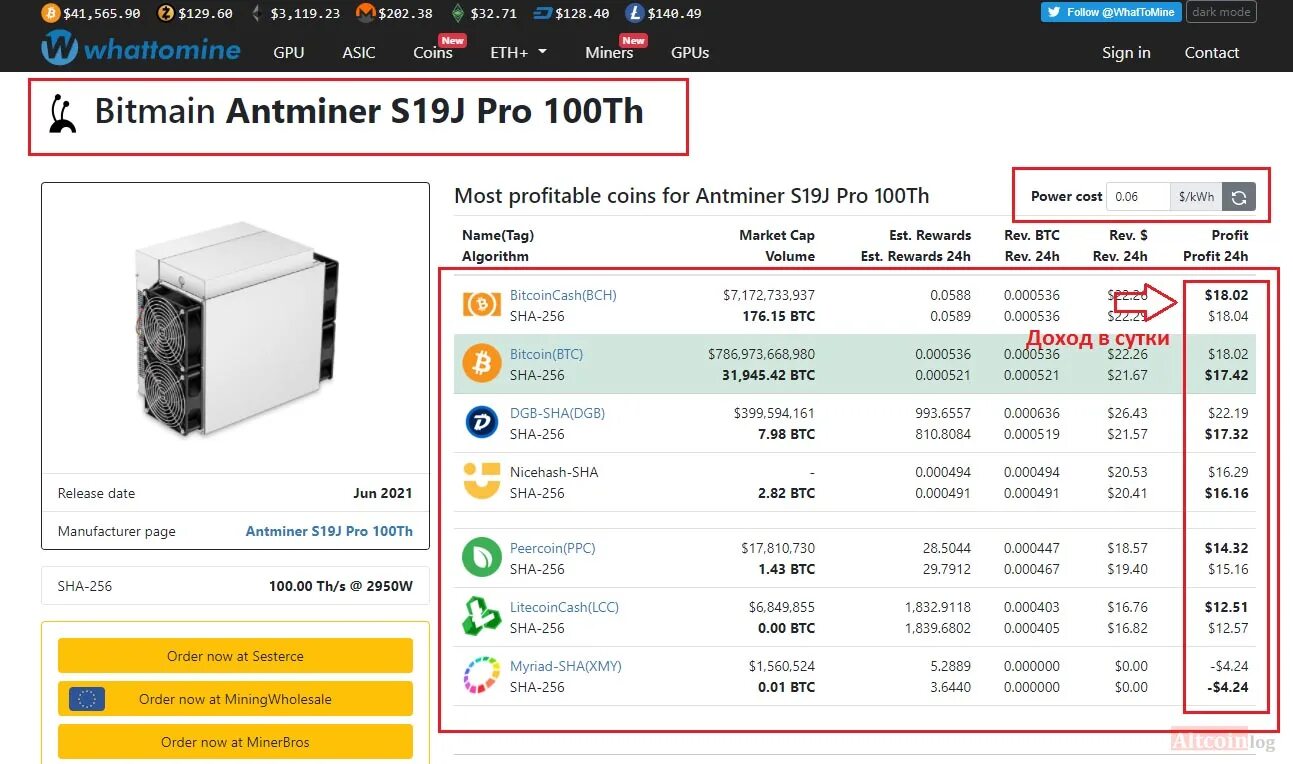Click the BitcoinCash coin icon
The width and height of the screenshot is (1293, 764).
click(x=481, y=305)
